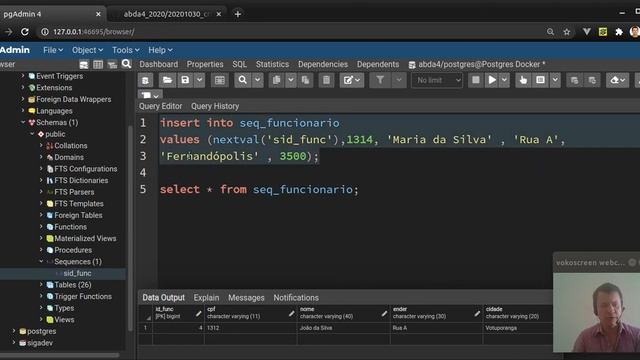The image size is (640, 360).
Task: Click the Filter funnel icon
Action: click(x=380, y=80)
